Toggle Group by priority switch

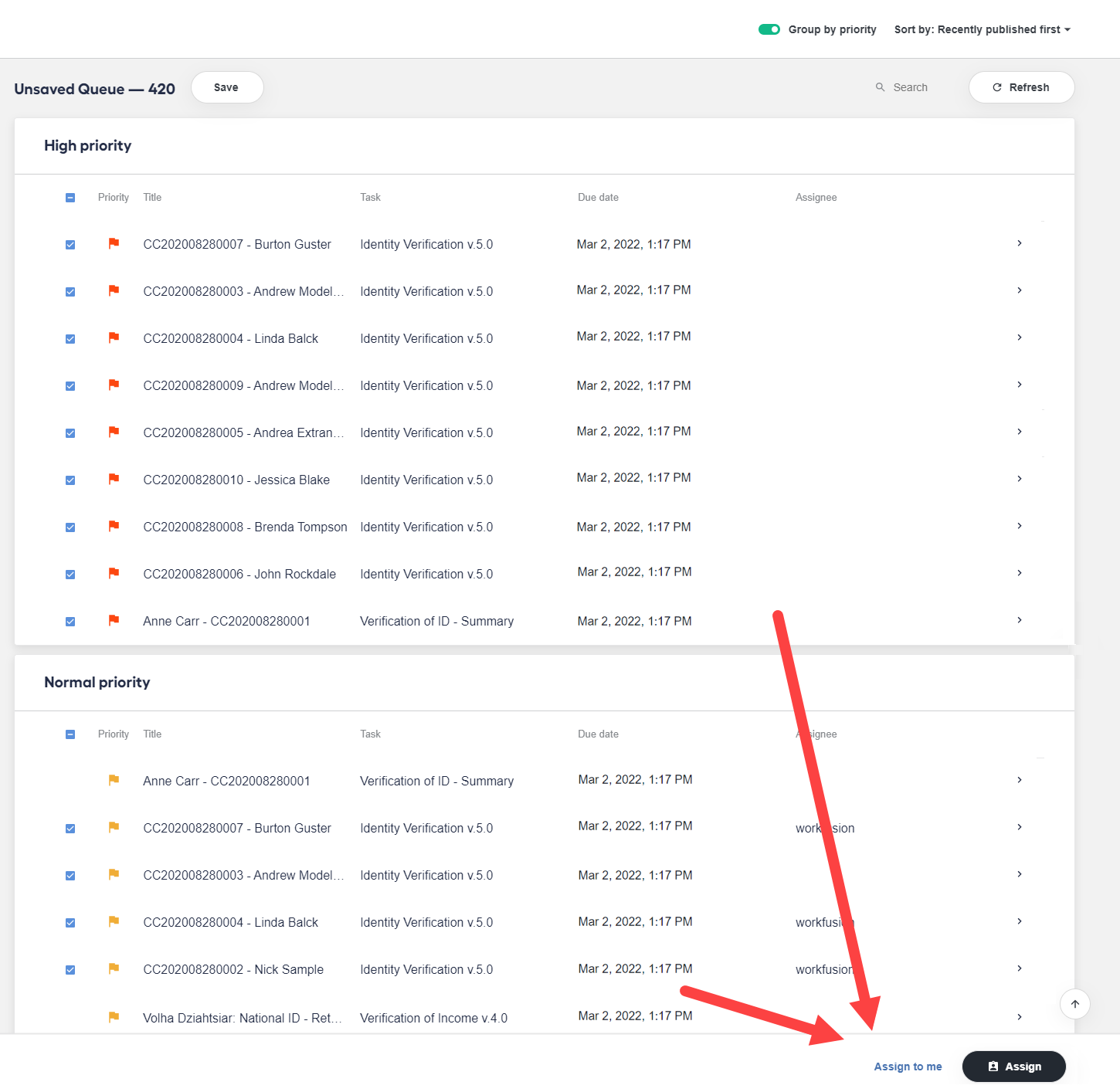(x=769, y=29)
